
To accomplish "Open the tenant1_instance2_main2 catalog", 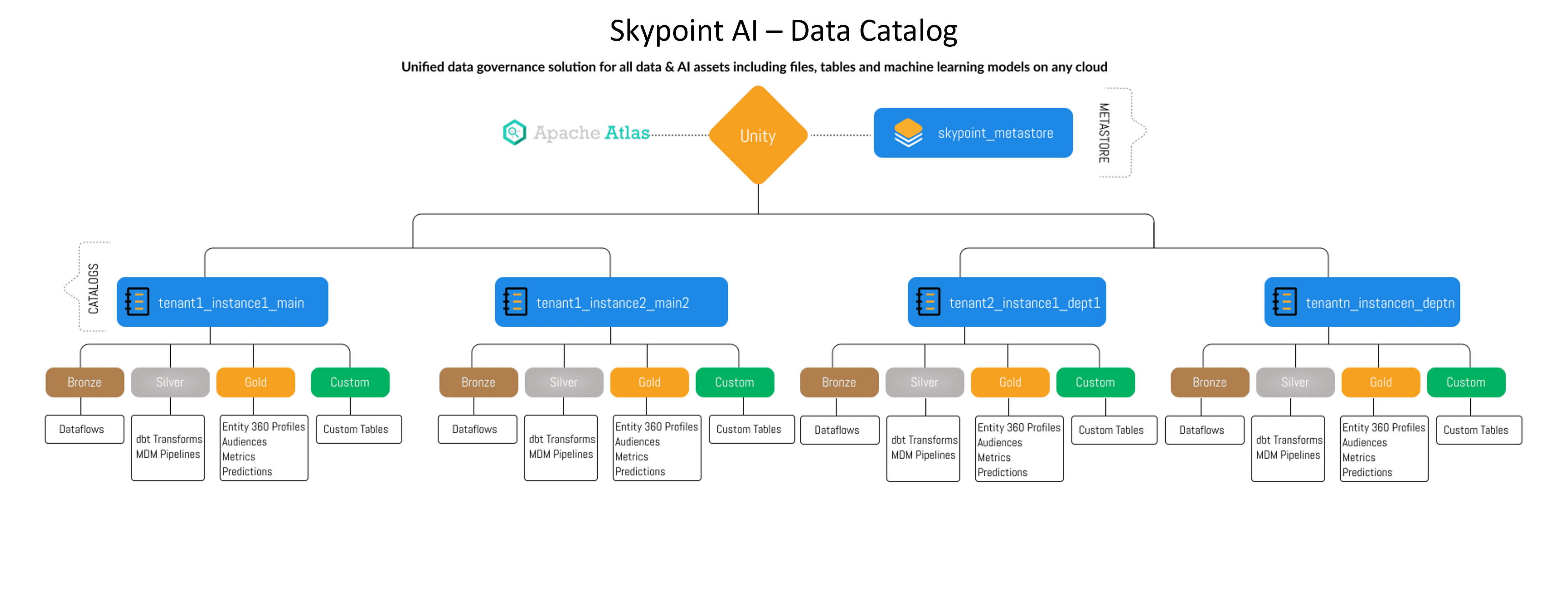I will click(x=611, y=302).
